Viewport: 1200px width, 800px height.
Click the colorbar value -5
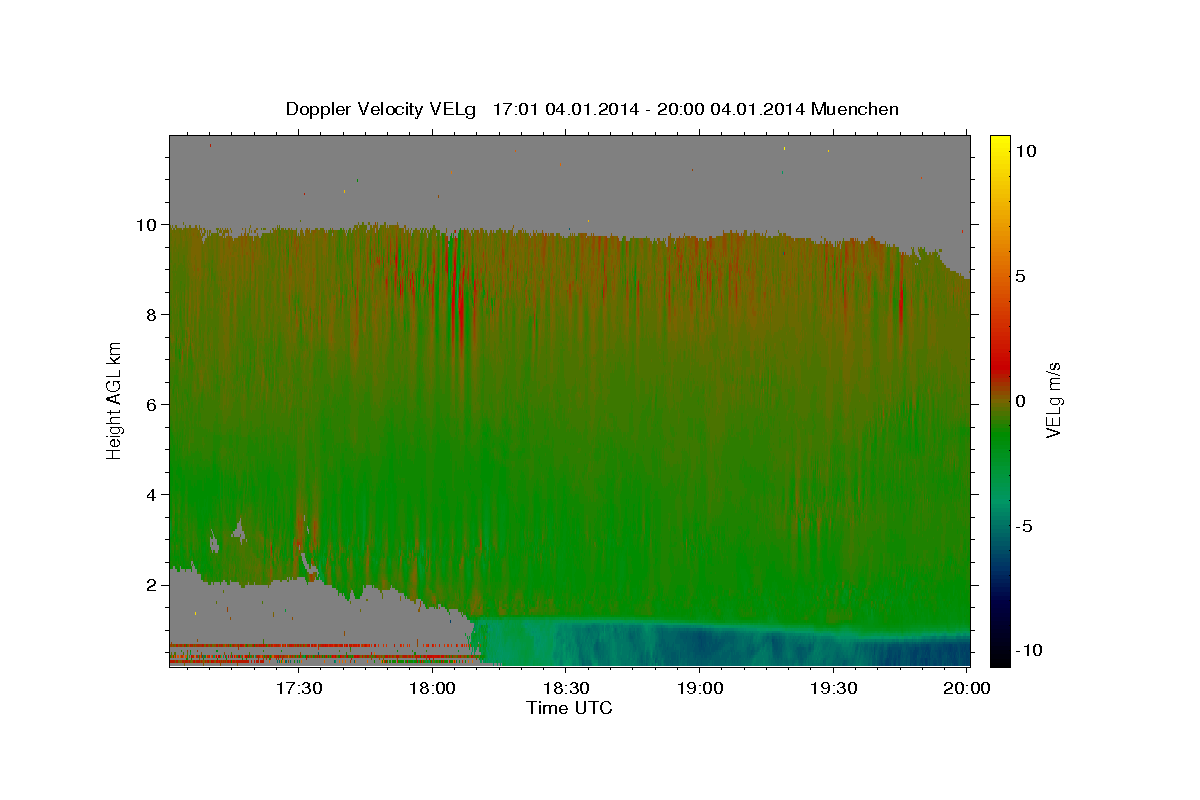tap(1024, 526)
